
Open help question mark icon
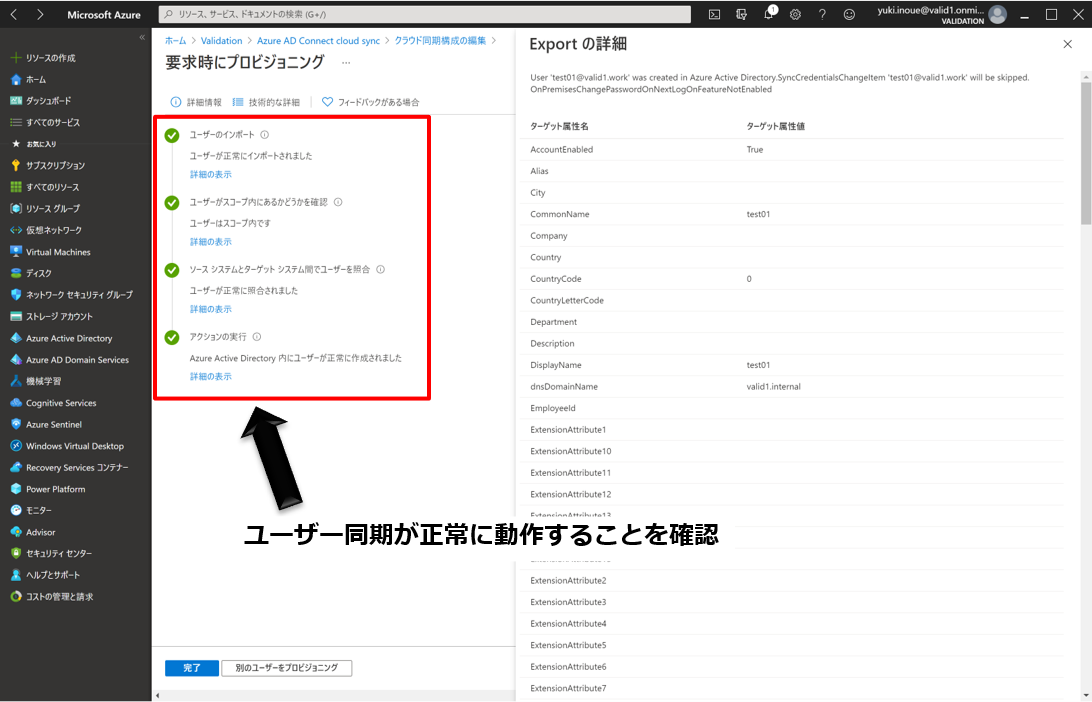[x=822, y=14]
